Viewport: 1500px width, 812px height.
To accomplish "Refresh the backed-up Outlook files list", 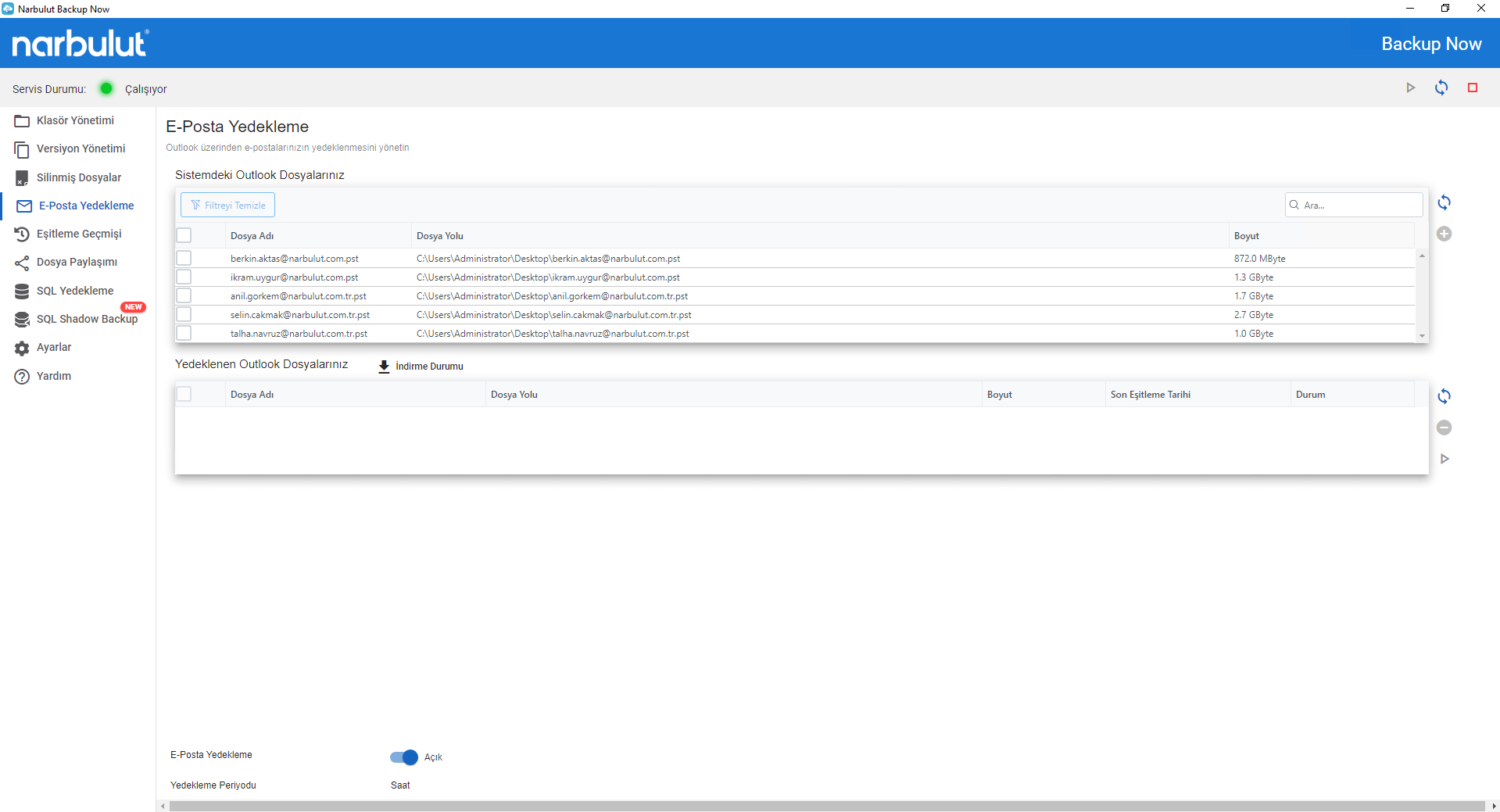I will 1444,396.
